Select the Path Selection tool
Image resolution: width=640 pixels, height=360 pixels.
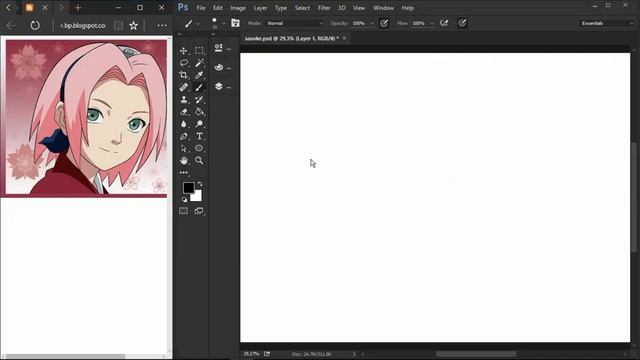click(x=184, y=149)
